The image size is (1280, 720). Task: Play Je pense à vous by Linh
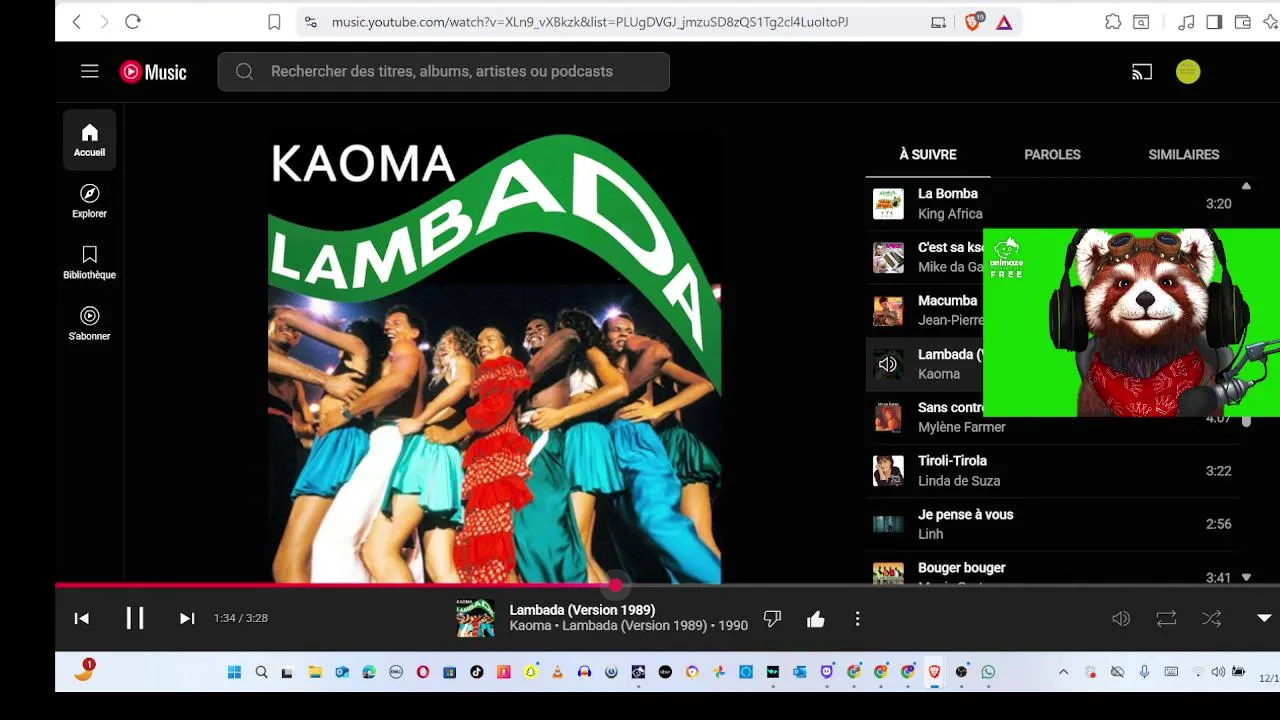pos(1052,524)
